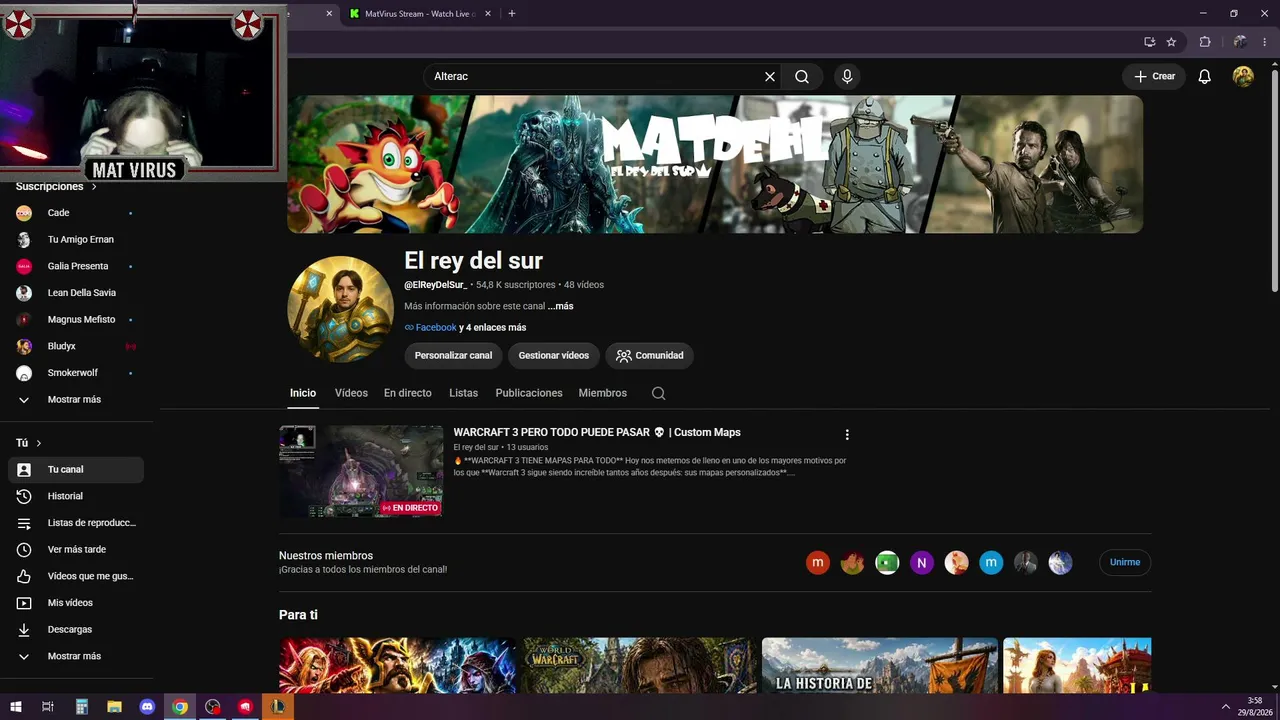Click the blue m member avatar

coord(991,563)
